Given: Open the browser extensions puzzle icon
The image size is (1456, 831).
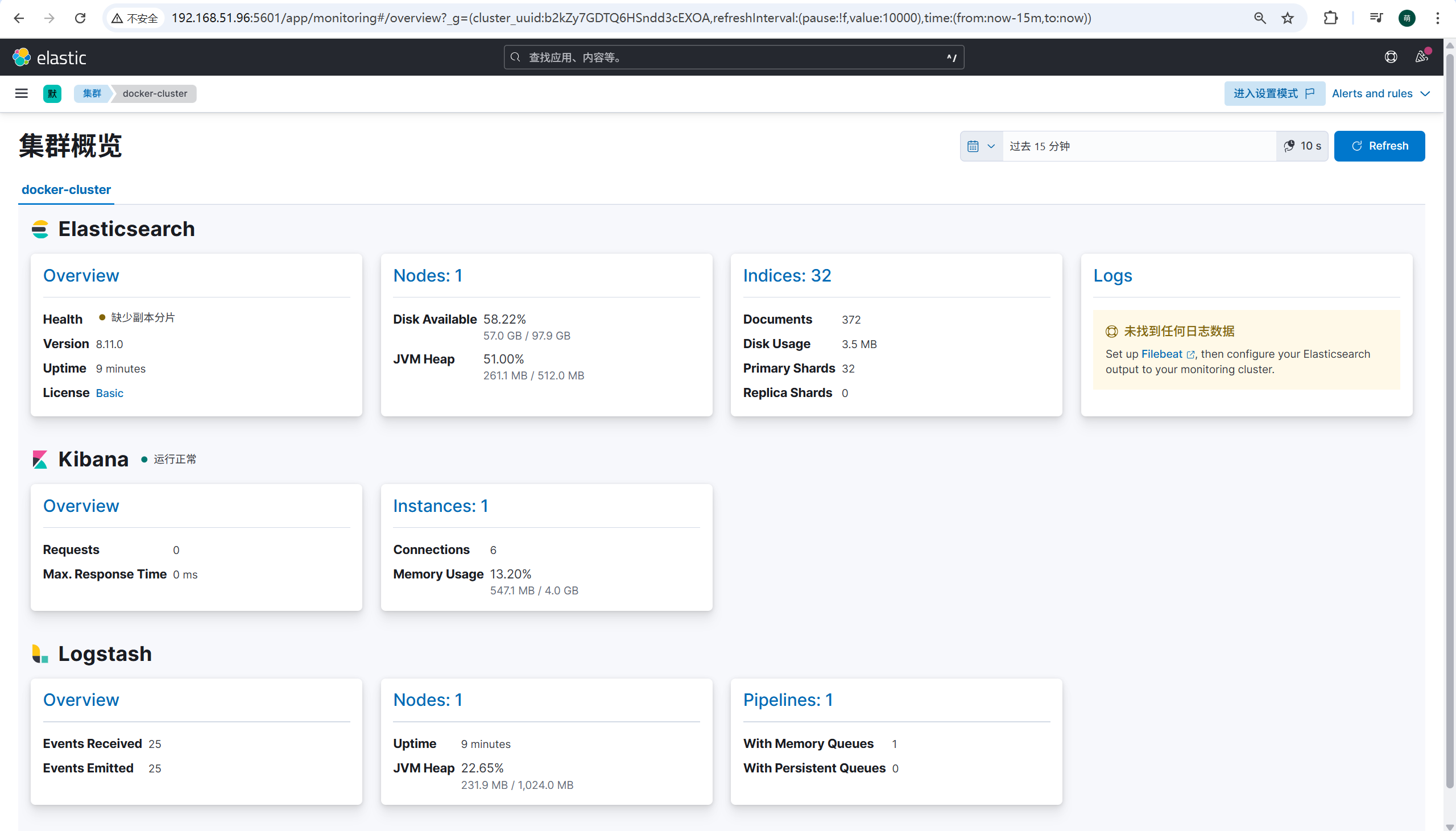Looking at the screenshot, I should click(x=1330, y=18).
